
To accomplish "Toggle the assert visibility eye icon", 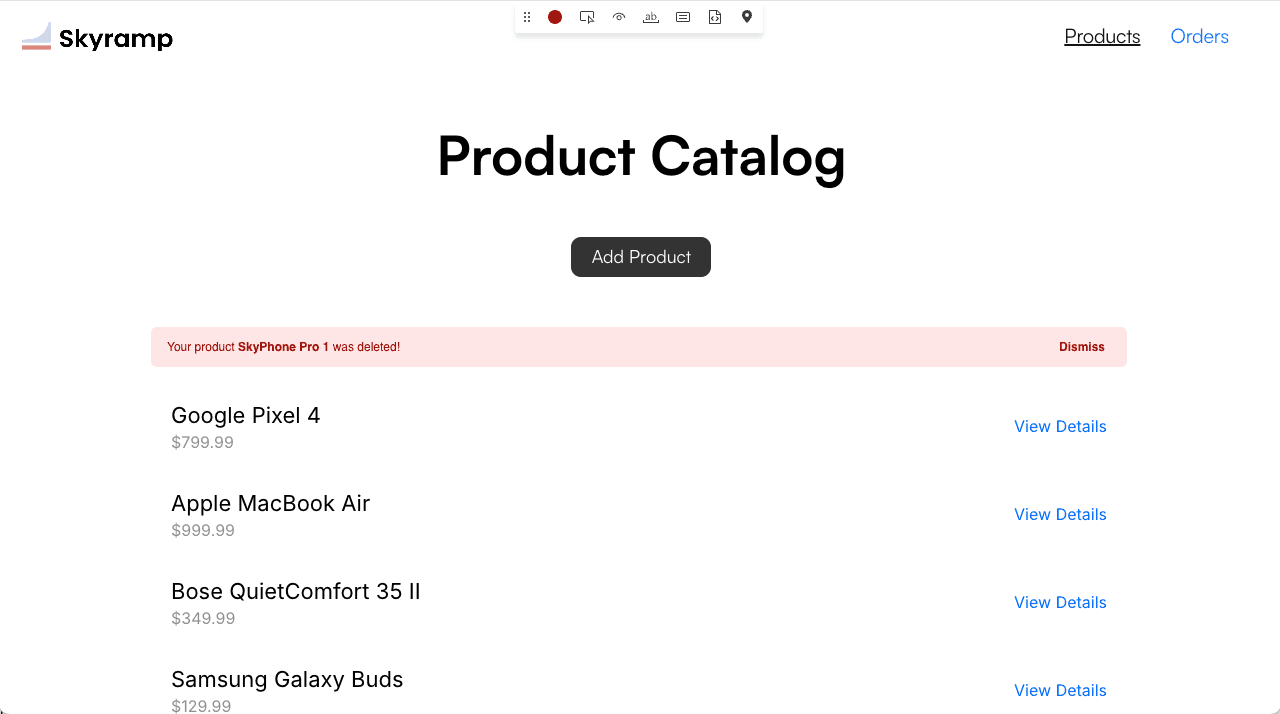I will click(619, 17).
